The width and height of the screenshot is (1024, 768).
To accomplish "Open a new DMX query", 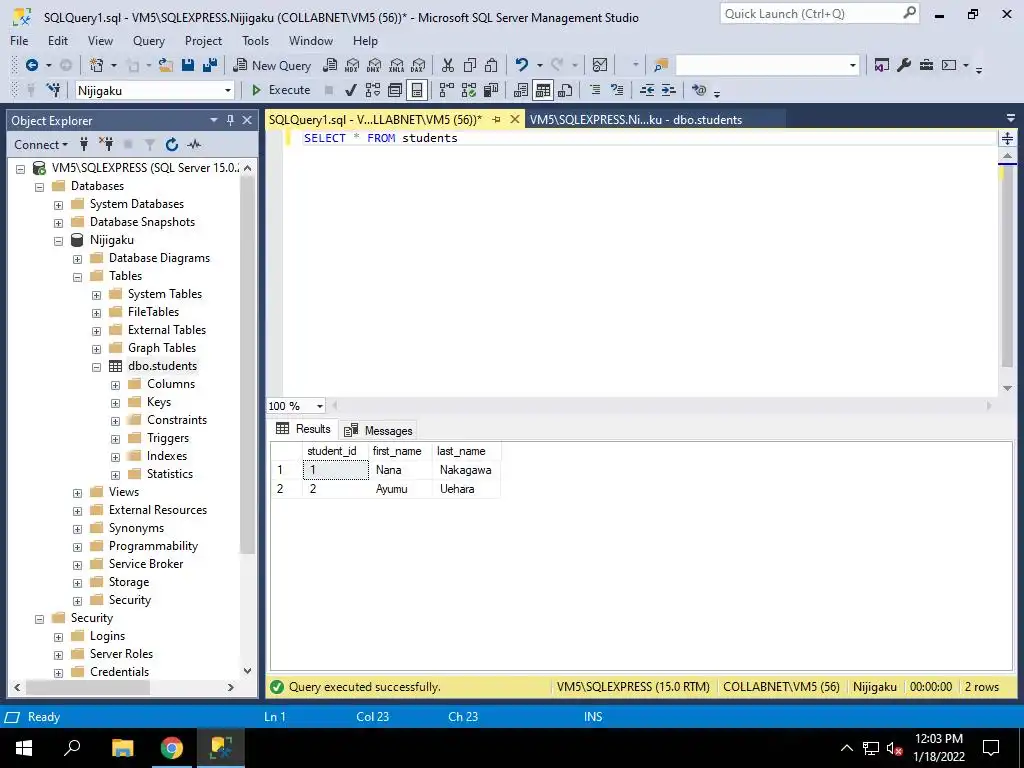I will (x=374, y=65).
